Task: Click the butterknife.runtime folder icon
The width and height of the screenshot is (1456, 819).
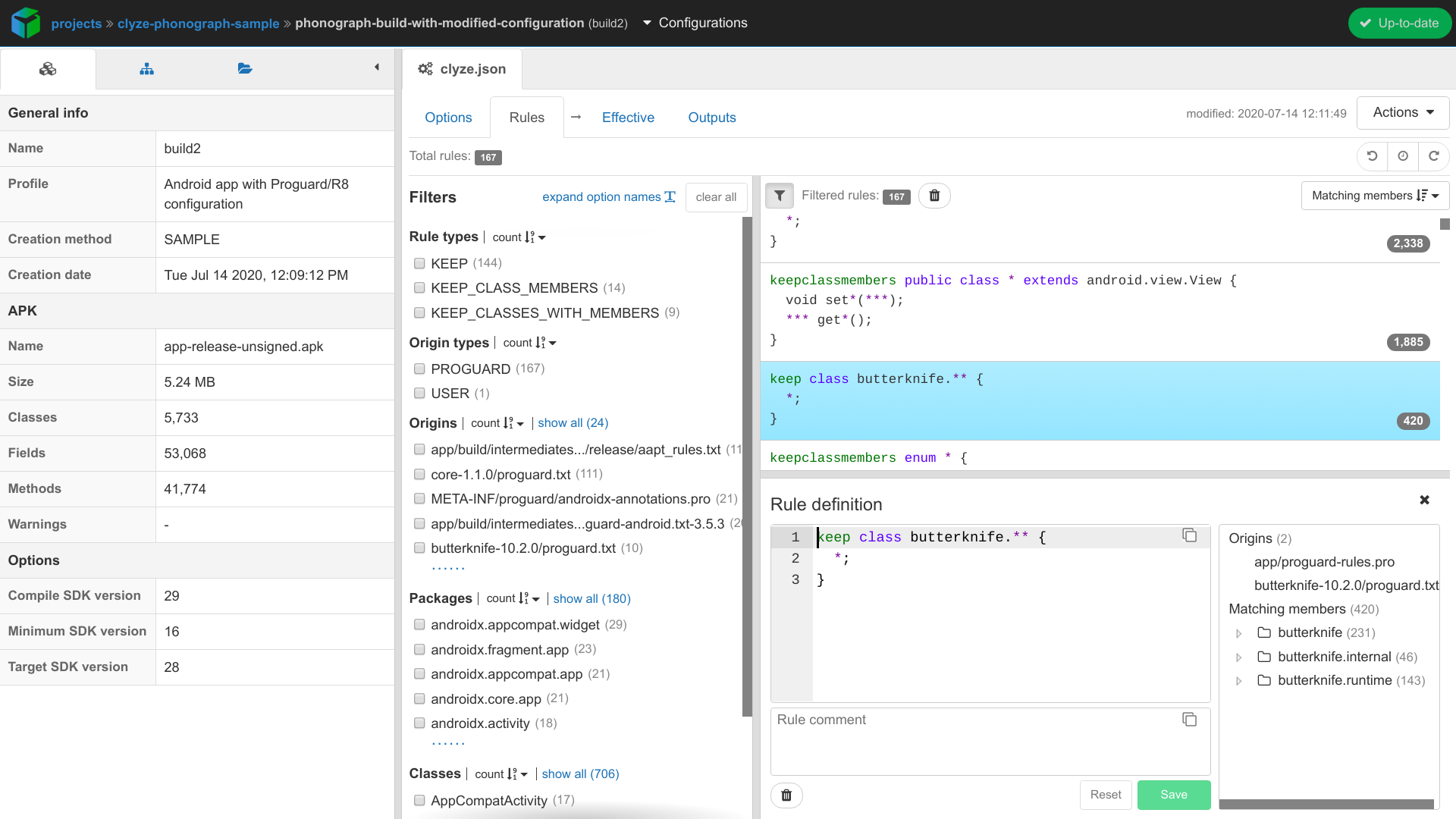Action: [1264, 680]
